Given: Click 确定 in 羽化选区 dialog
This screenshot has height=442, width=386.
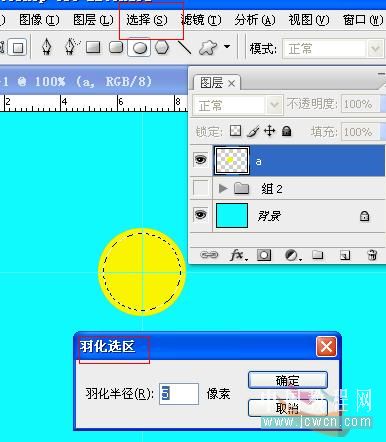Looking at the screenshot, I should pos(288,380).
